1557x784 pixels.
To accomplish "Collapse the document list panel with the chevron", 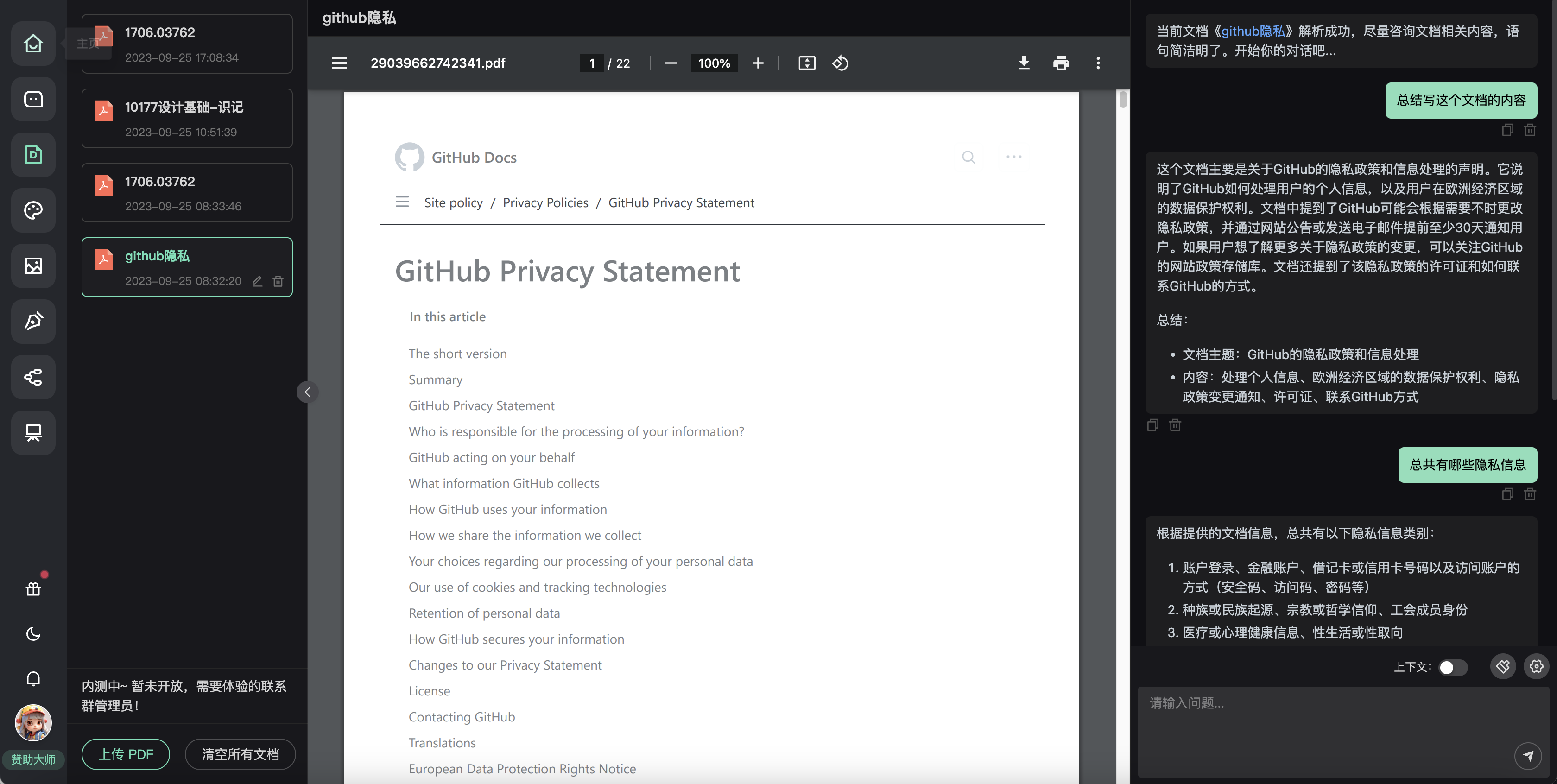I will pos(307,392).
